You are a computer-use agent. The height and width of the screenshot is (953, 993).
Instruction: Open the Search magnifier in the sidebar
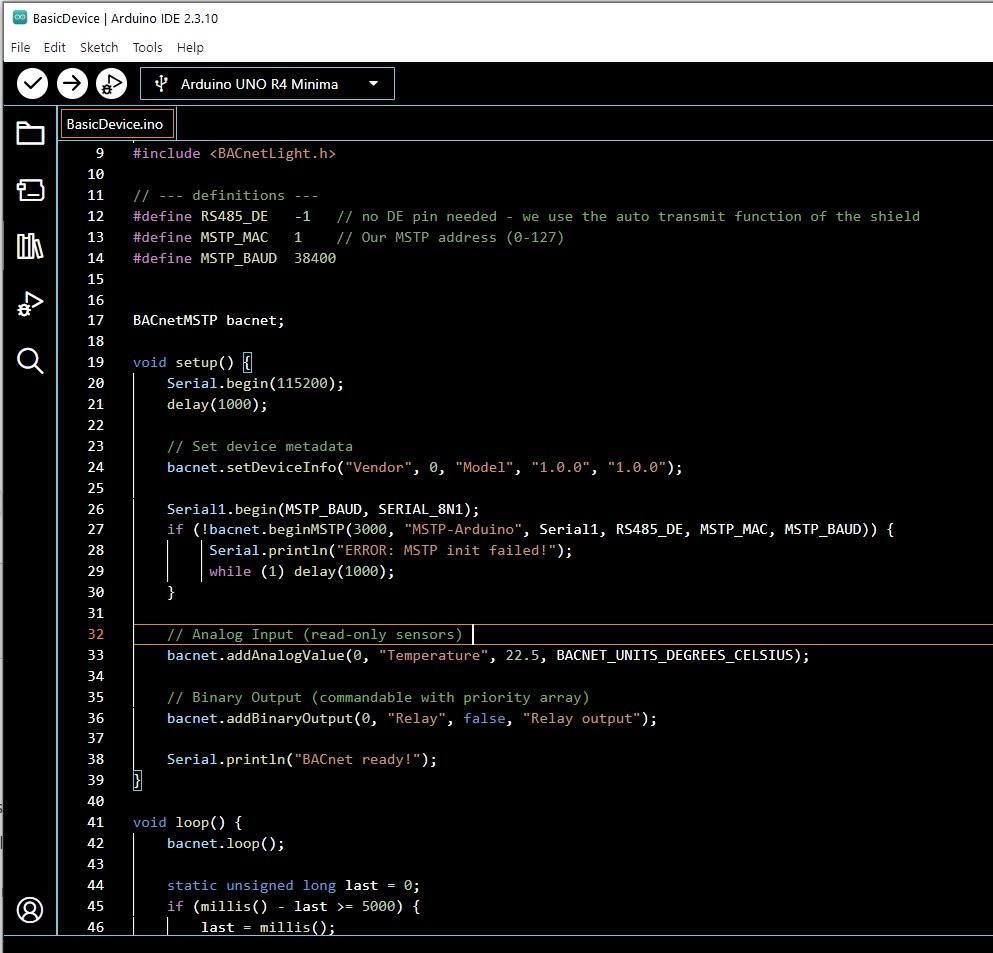pyautogui.click(x=30, y=360)
